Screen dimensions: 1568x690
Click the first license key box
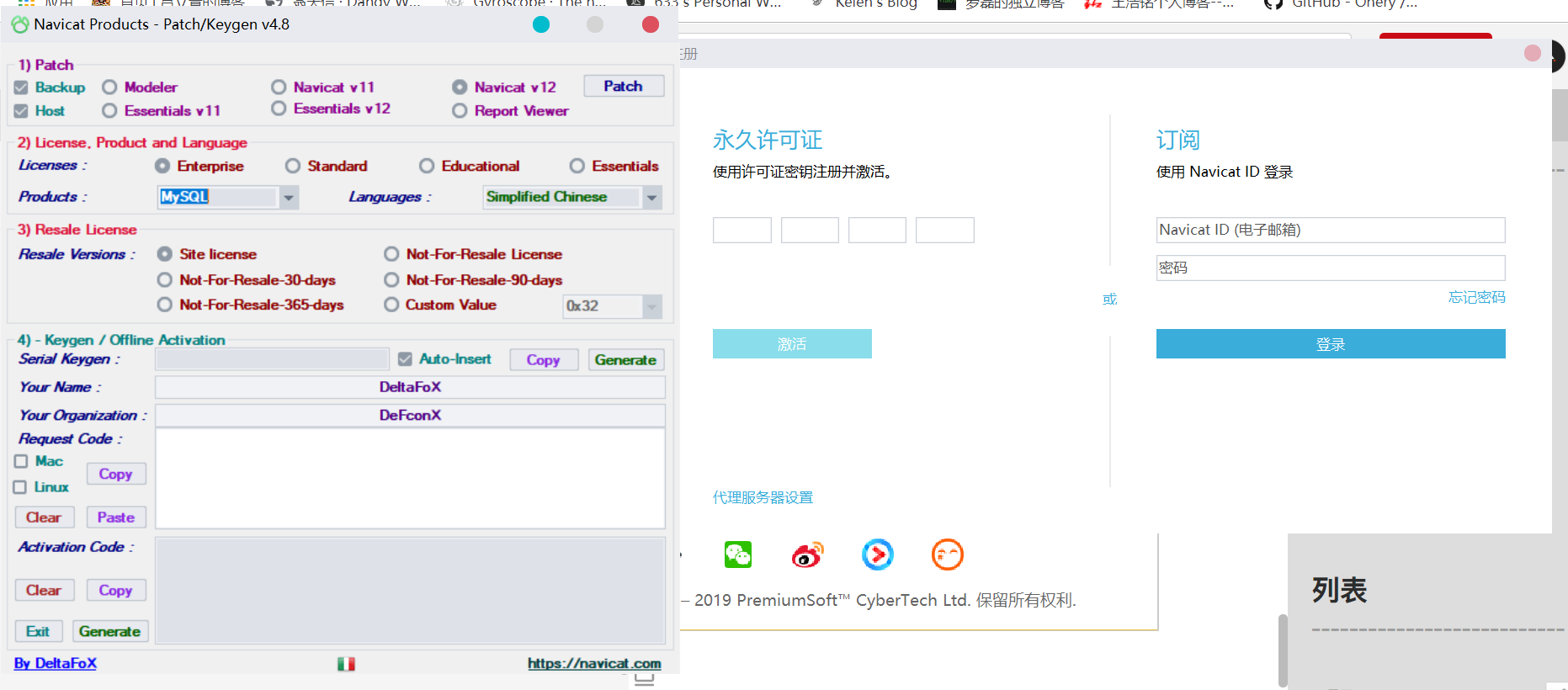(742, 230)
